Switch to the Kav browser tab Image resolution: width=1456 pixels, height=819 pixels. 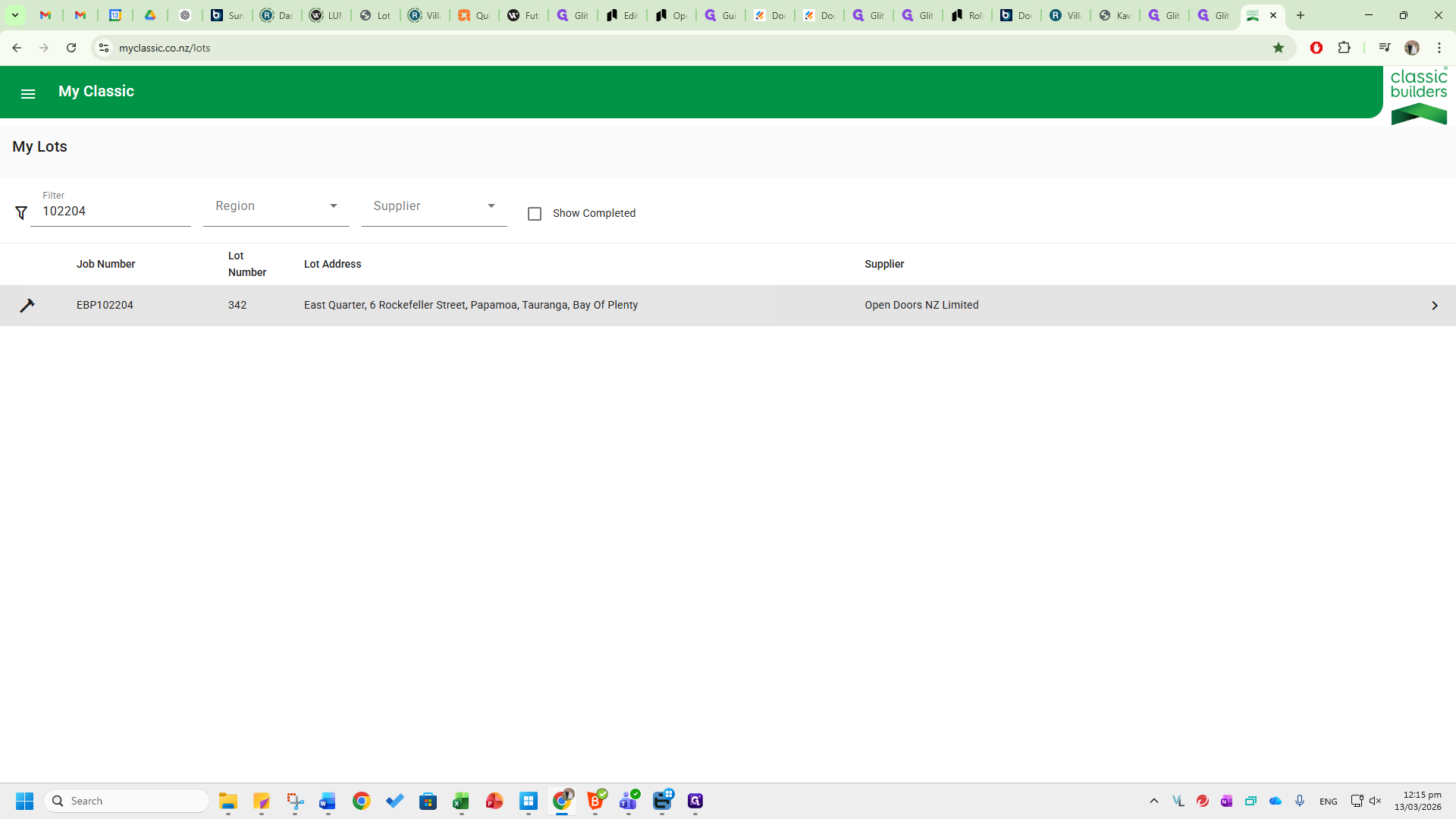click(x=1115, y=15)
